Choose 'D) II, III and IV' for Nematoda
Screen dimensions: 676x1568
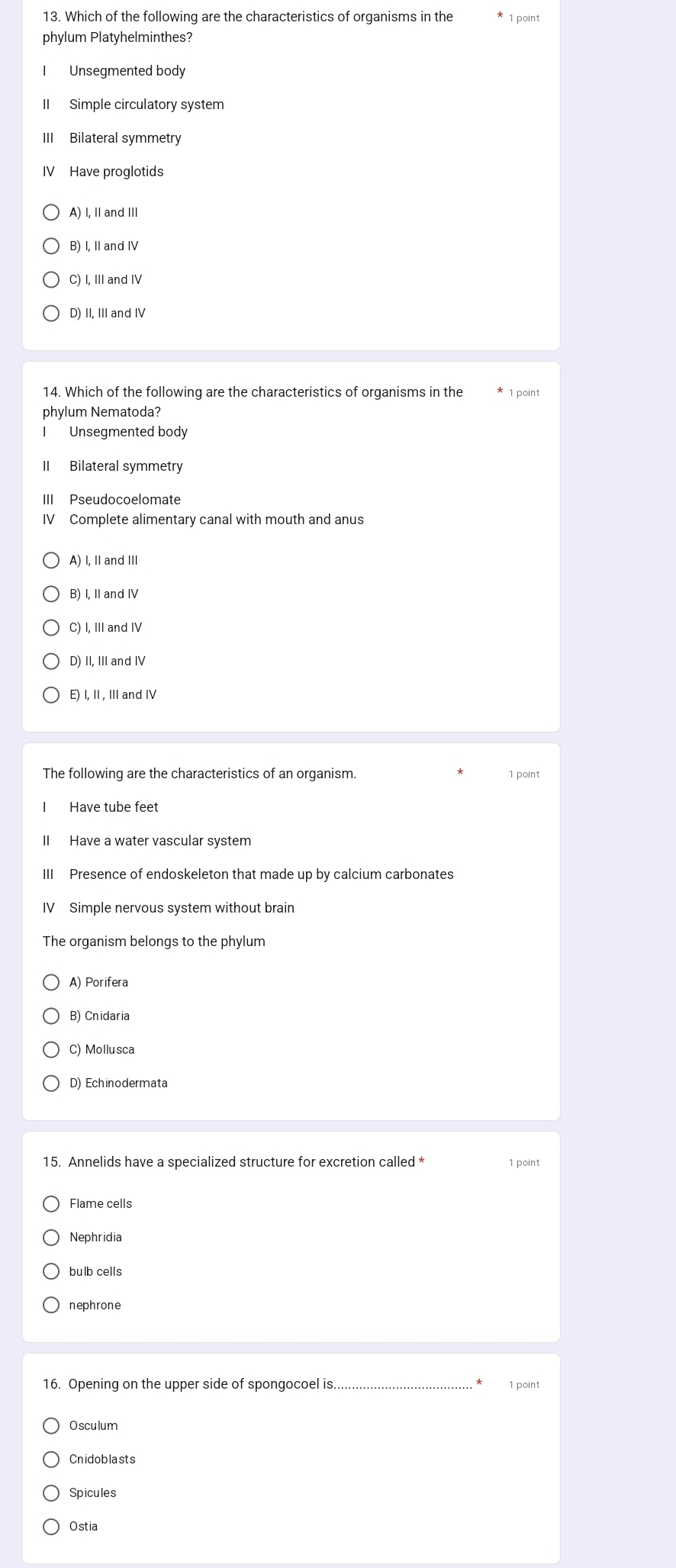(51, 662)
